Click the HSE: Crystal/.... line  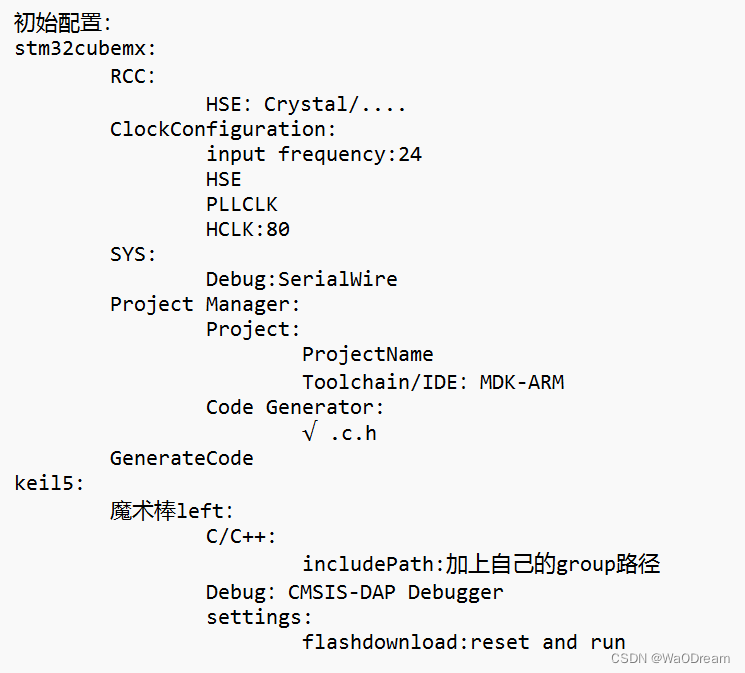coord(306,104)
